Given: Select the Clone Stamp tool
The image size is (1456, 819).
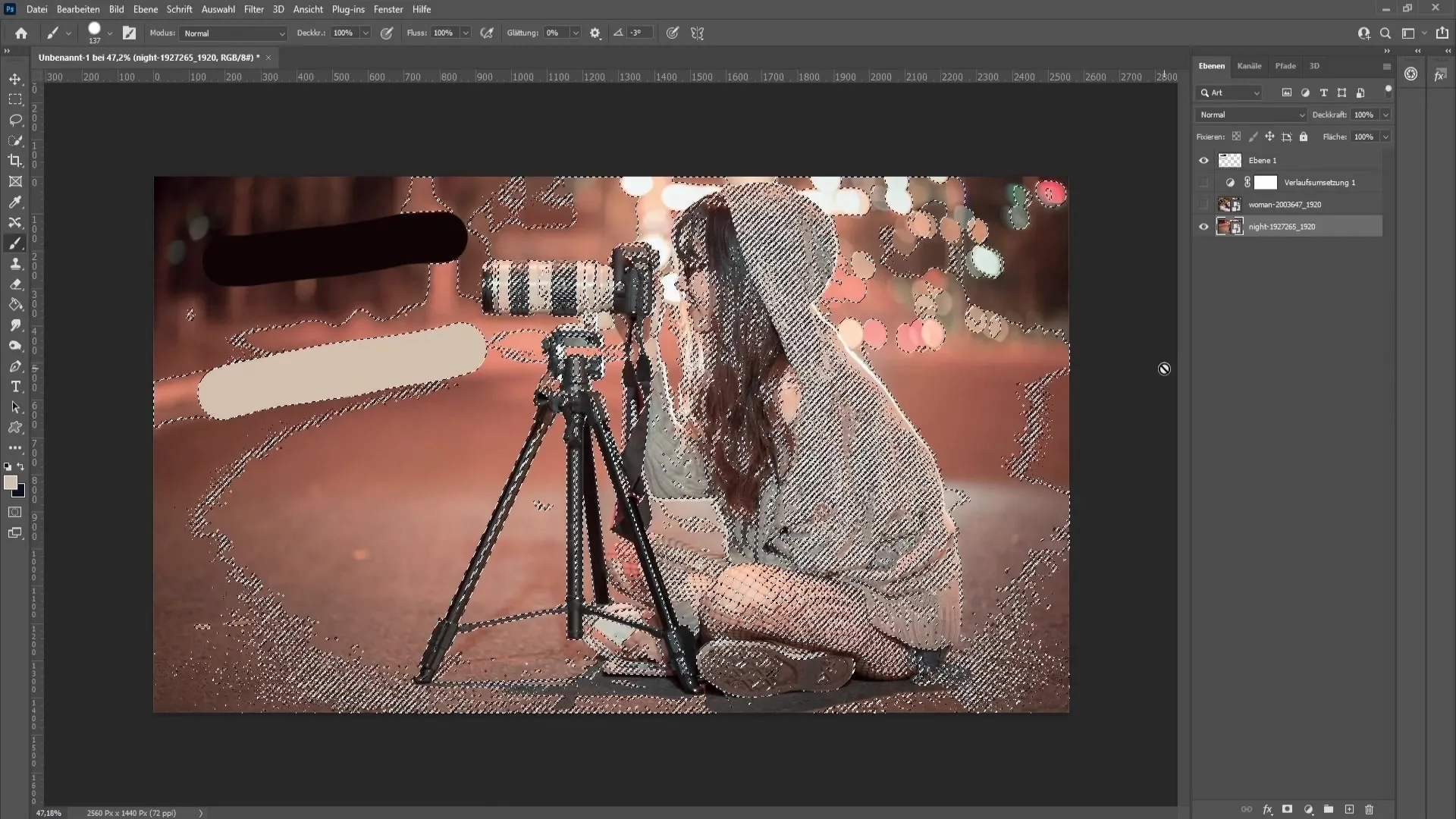Looking at the screenshot, I should pyautogui.click(x=15, y=263).
